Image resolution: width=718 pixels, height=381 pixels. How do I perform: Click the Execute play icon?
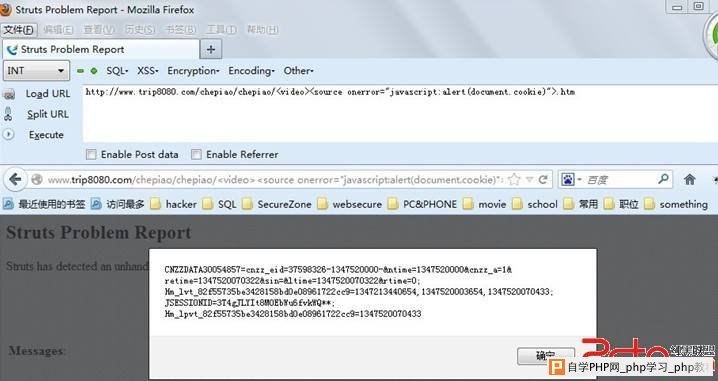(x=8, y=135)
